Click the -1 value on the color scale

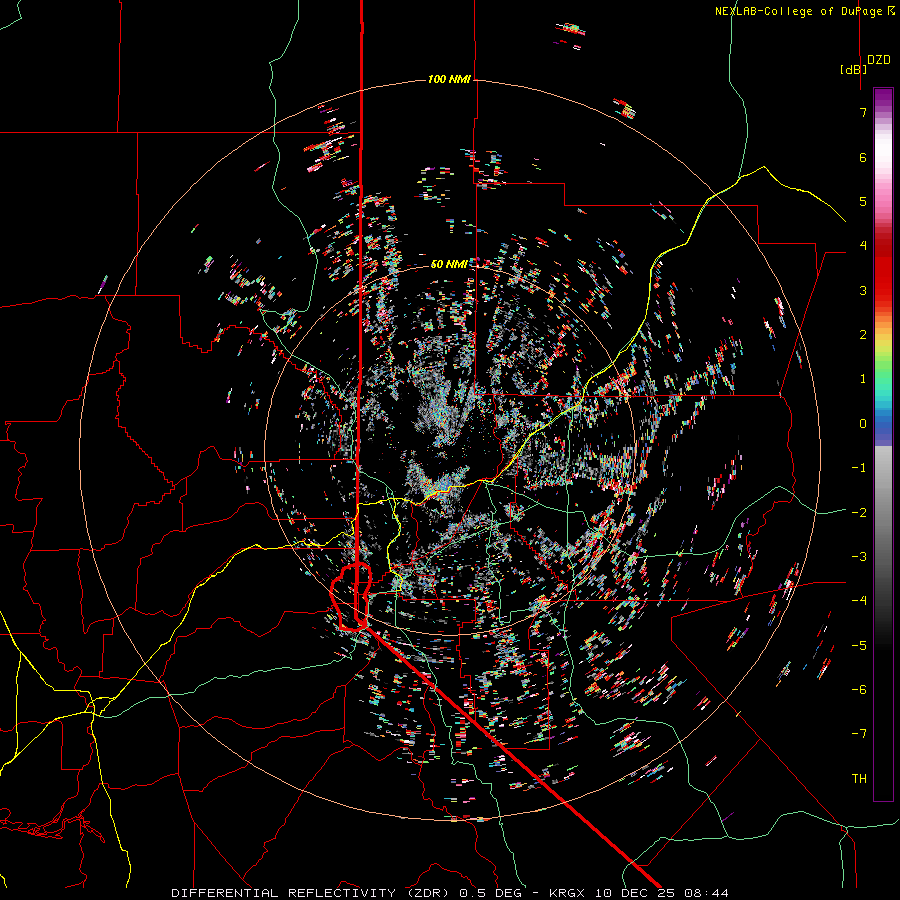(x=859, y=468)
